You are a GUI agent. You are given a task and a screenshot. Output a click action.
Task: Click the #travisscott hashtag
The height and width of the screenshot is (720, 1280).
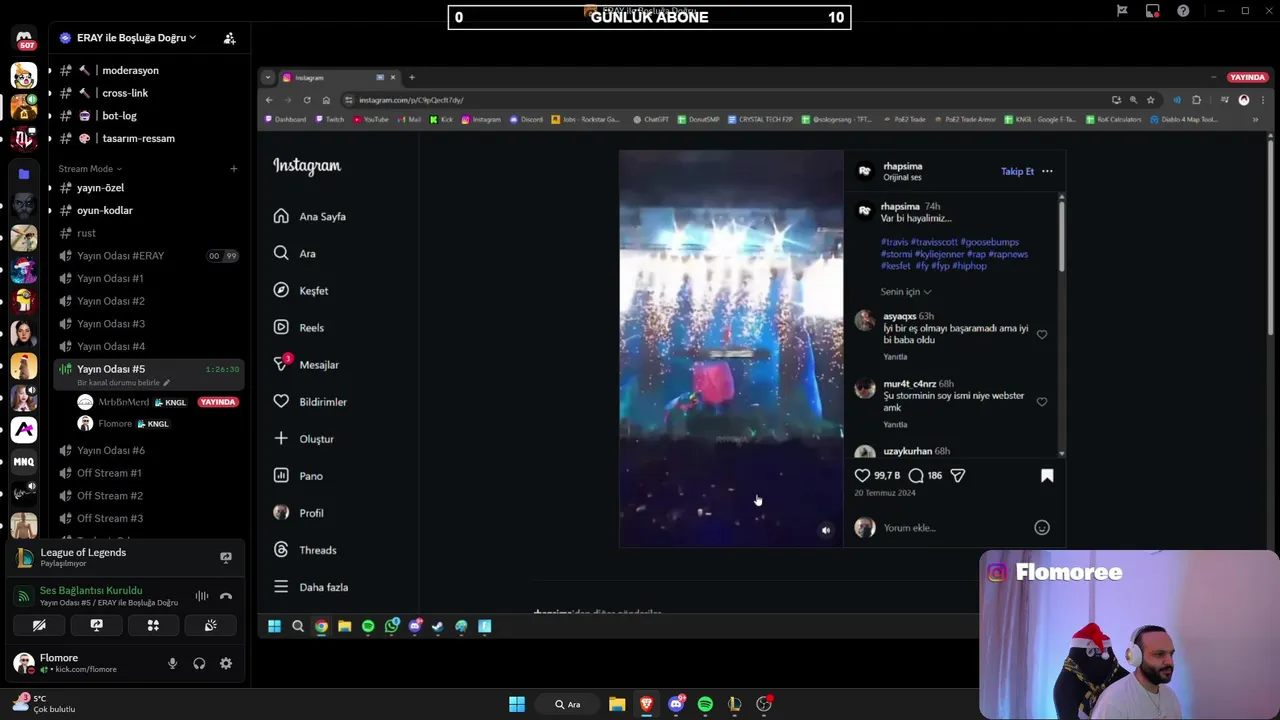(x=934, y=242)
